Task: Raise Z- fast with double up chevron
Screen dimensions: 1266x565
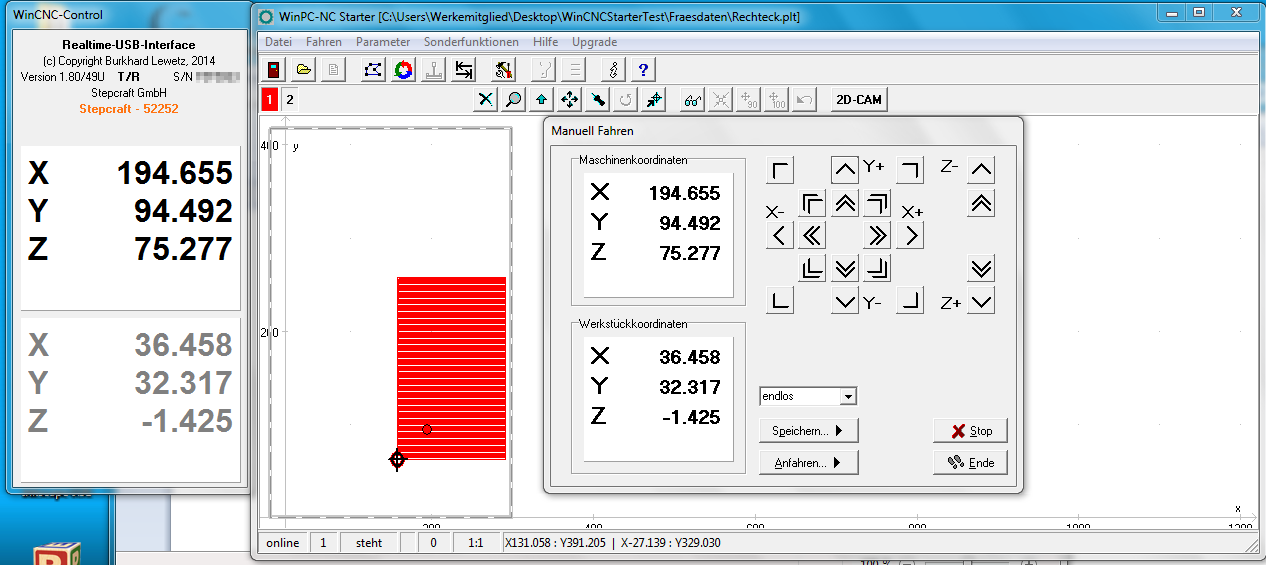Action: click(981, 204)
